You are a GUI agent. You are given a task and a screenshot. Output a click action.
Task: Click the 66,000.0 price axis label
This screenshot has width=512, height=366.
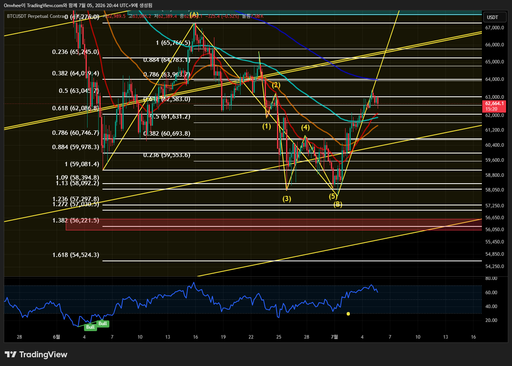(495, 45)
